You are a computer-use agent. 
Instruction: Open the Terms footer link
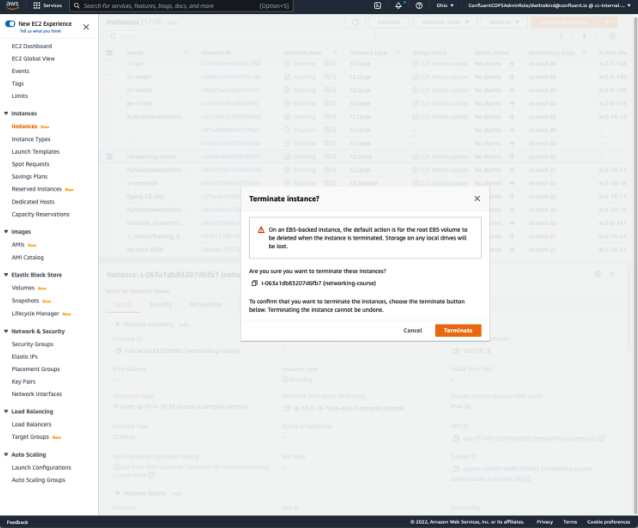[570, 522]
